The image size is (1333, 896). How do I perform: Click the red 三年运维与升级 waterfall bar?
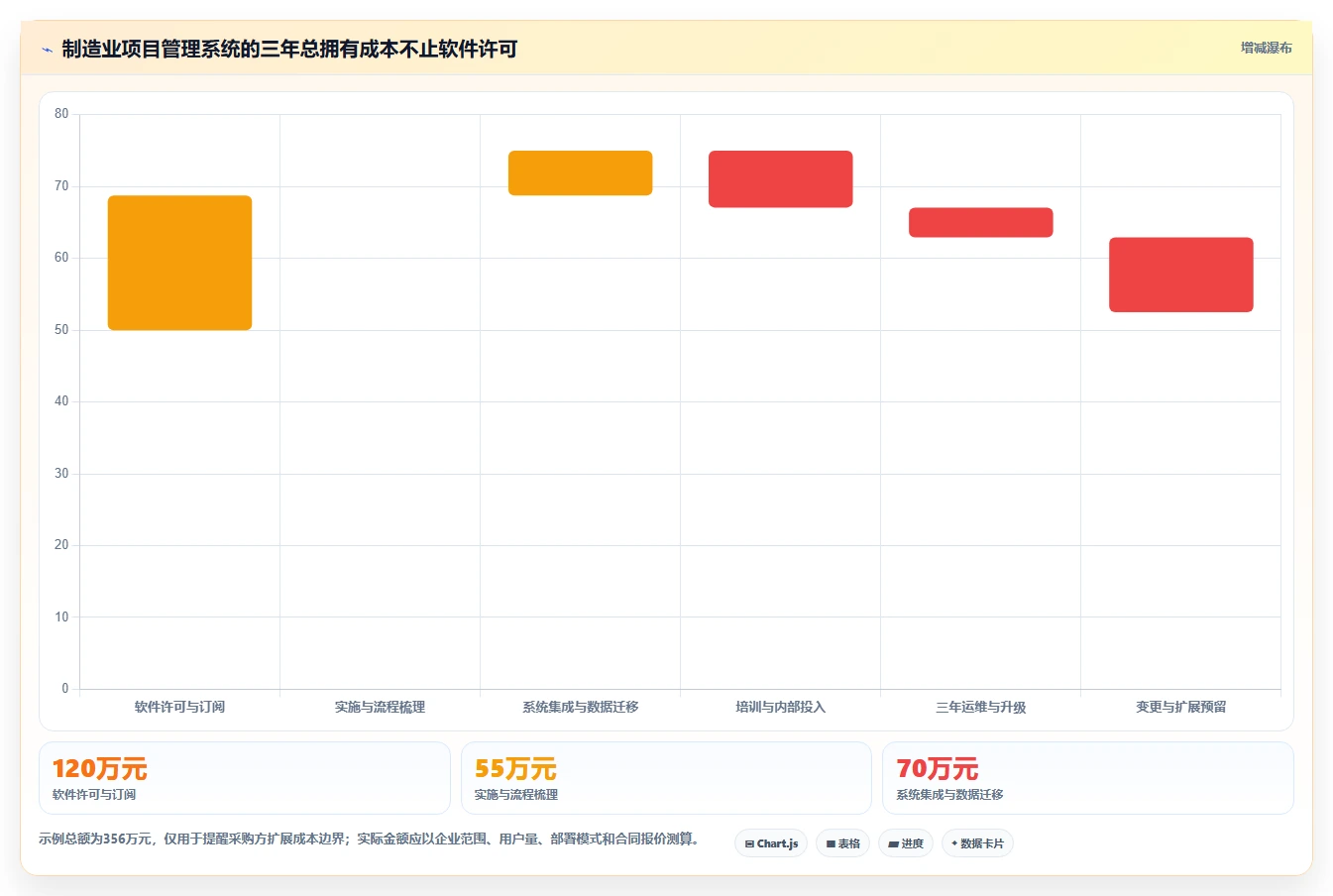(981, 222)
